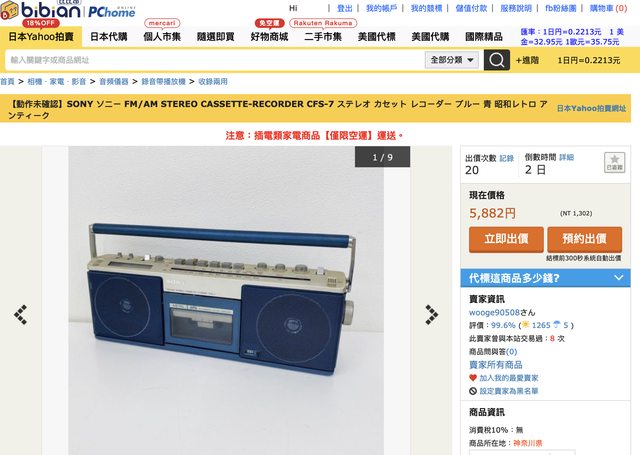Screen dimensions: 640x455
Task: Click the 立即出價 bid button
Action: pyautogui.click(x=506, y=239)
